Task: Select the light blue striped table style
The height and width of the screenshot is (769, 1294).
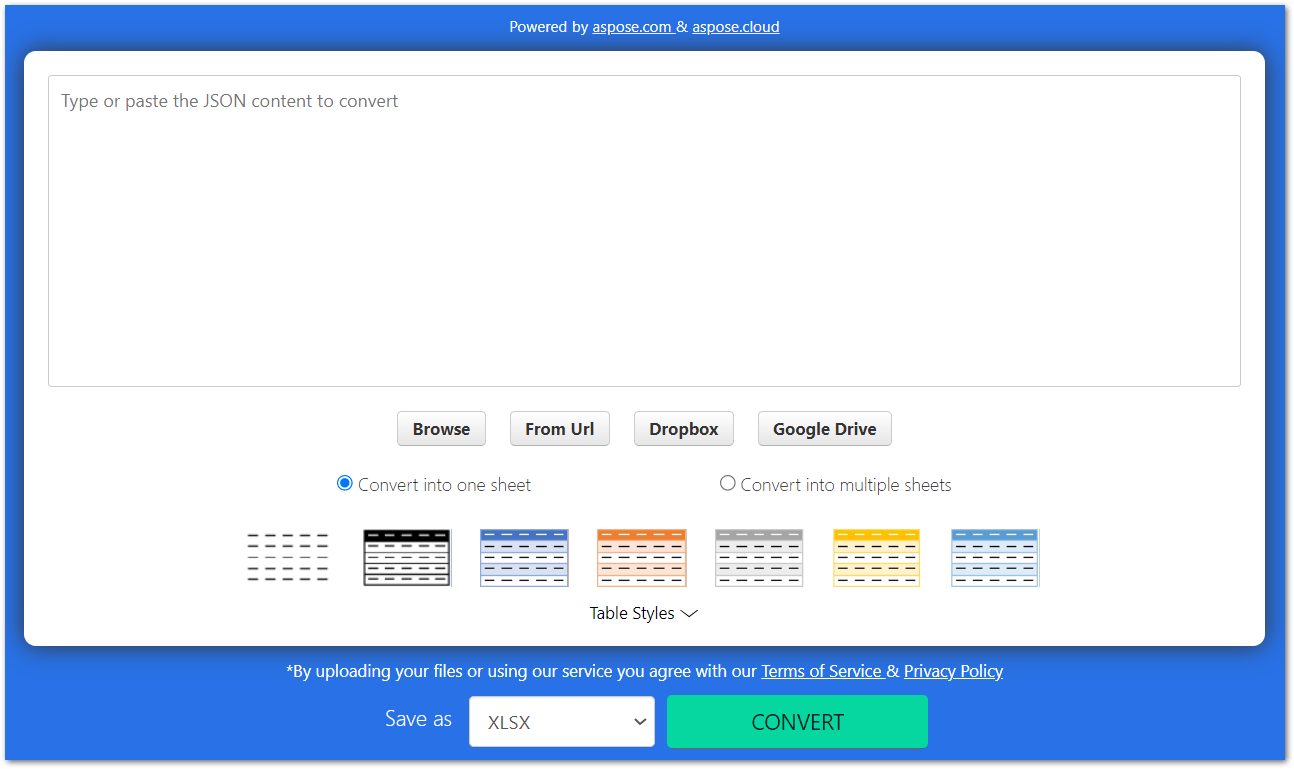Action: pos(994,557)
